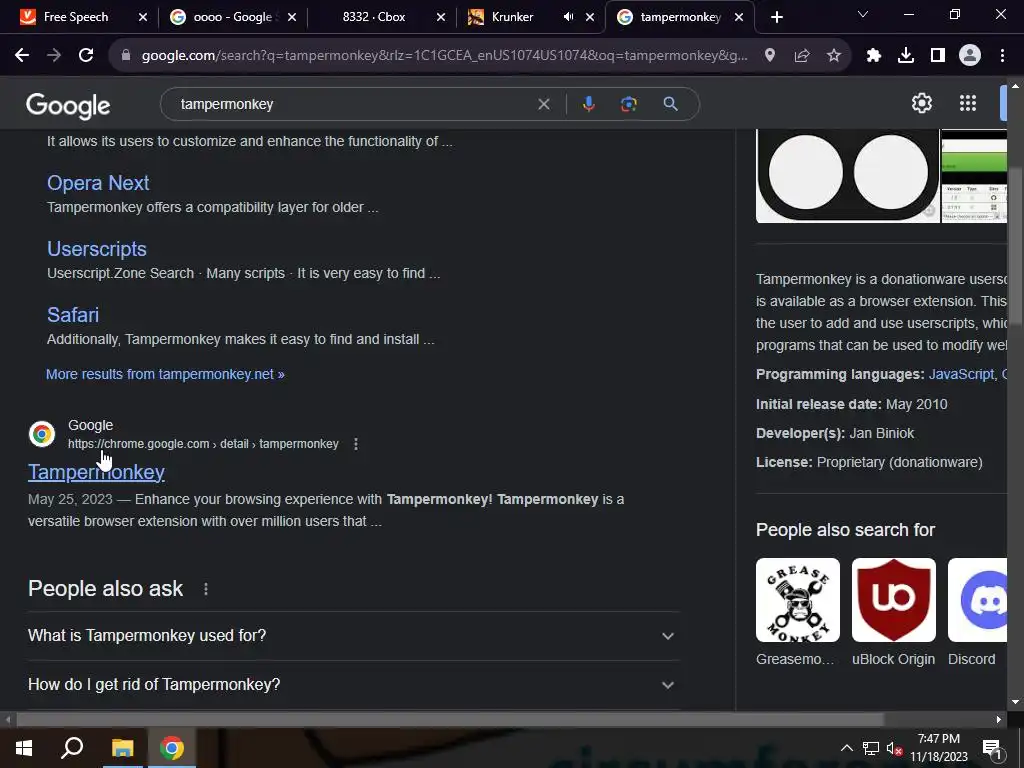Open a new tab with plus button
The width and height of the screenshot is (1024, 768).
(776, 17)
